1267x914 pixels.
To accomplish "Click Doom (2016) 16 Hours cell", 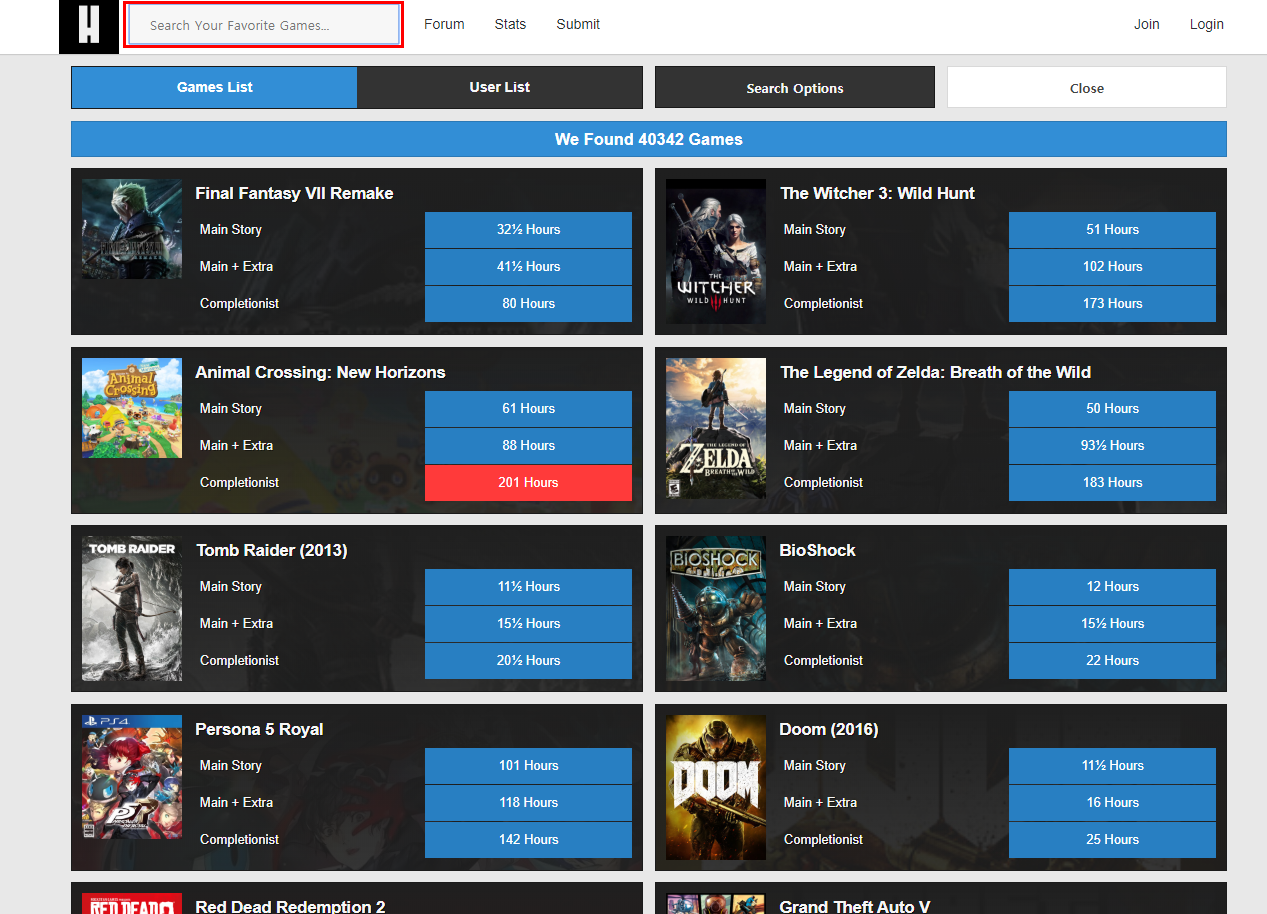I will (x=1112, y=803).
